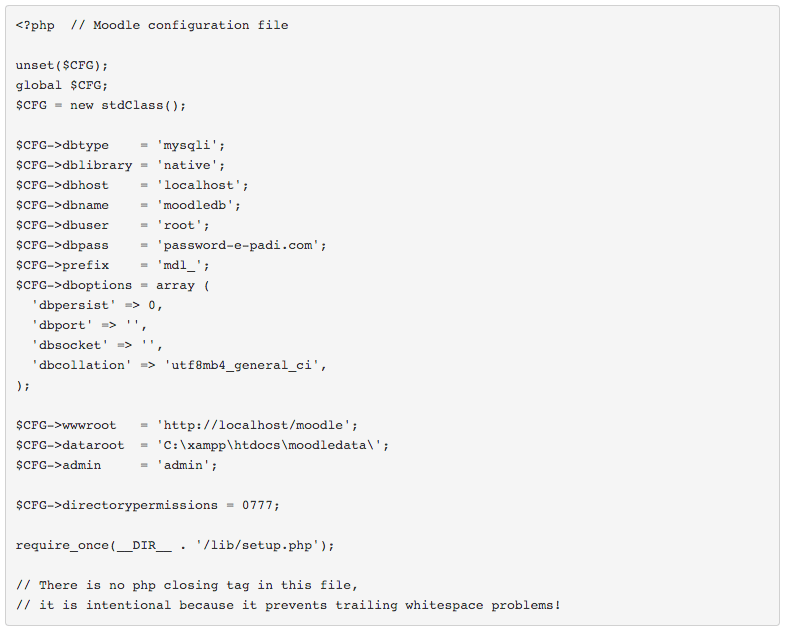Screen dimensions: 785x632
Task: Click the 'Moodle configuration file' comment
Action: 190,25
